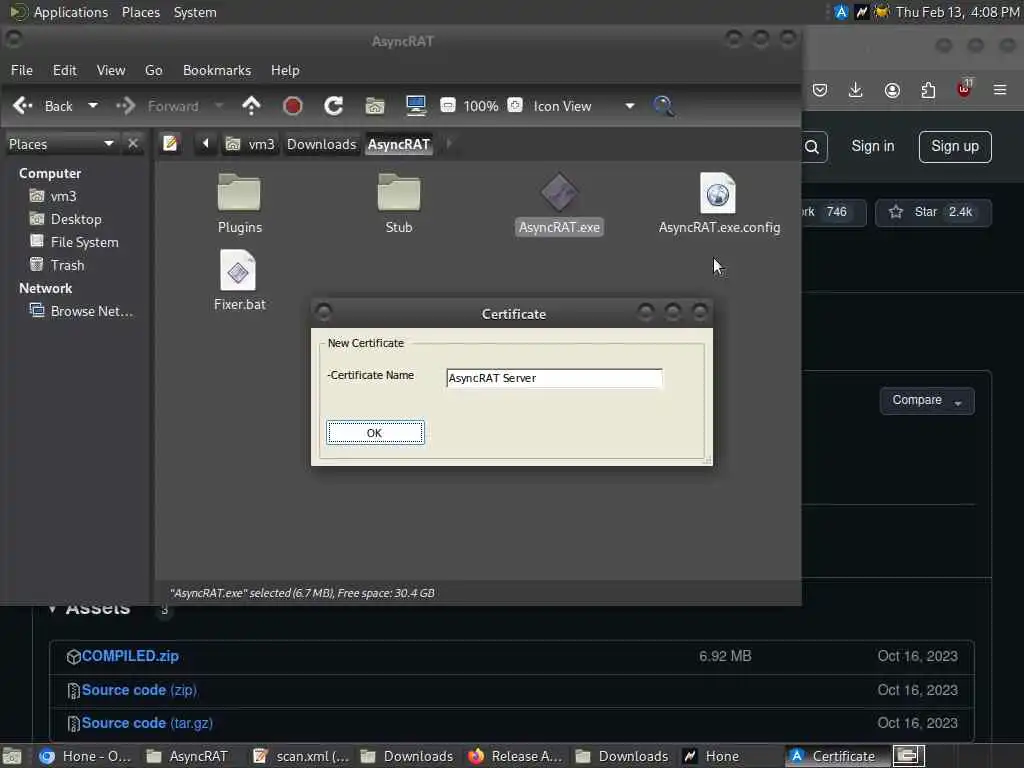Close the Places sidebar pane

(133, 144)
